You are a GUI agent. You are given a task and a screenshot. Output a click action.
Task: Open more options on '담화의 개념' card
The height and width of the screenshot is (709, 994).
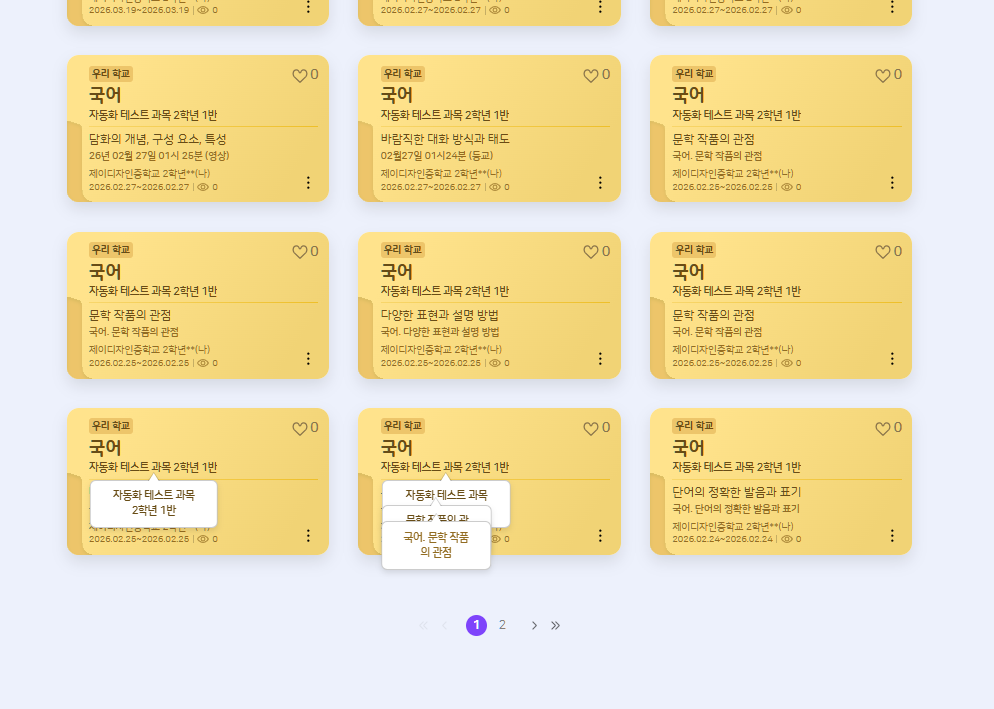click(x=309, y=183)
